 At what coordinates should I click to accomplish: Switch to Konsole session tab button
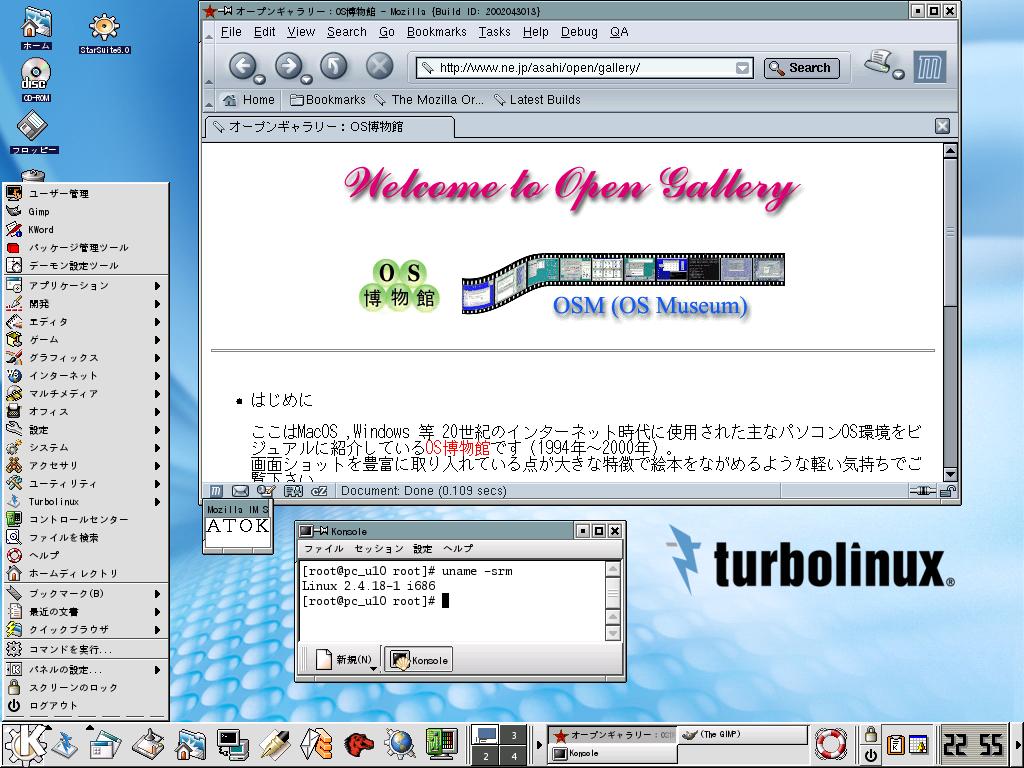tap(419, 660)
